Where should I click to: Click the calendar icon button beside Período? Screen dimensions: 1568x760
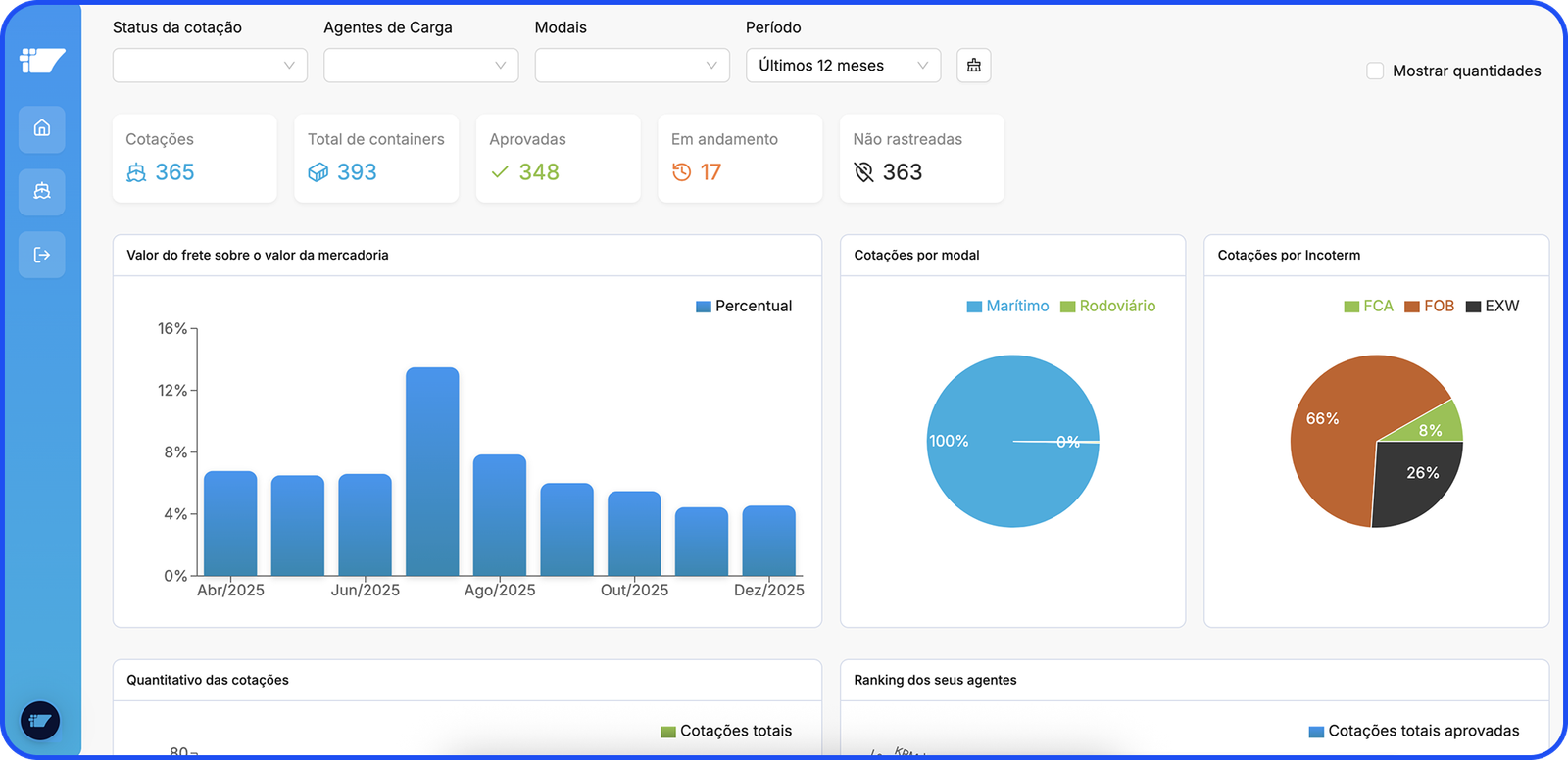pyautogui.click(x=973, y=66)
